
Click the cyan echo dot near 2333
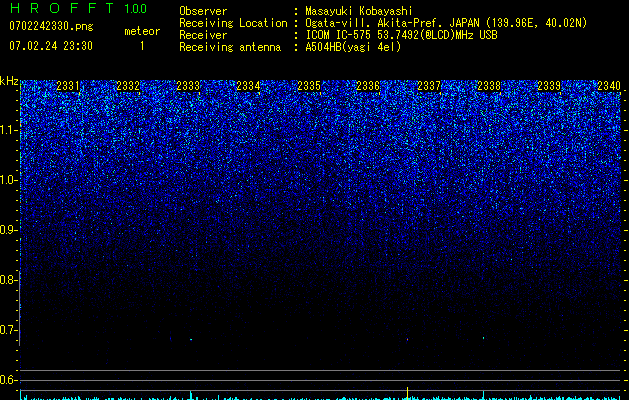click(191, 339)
